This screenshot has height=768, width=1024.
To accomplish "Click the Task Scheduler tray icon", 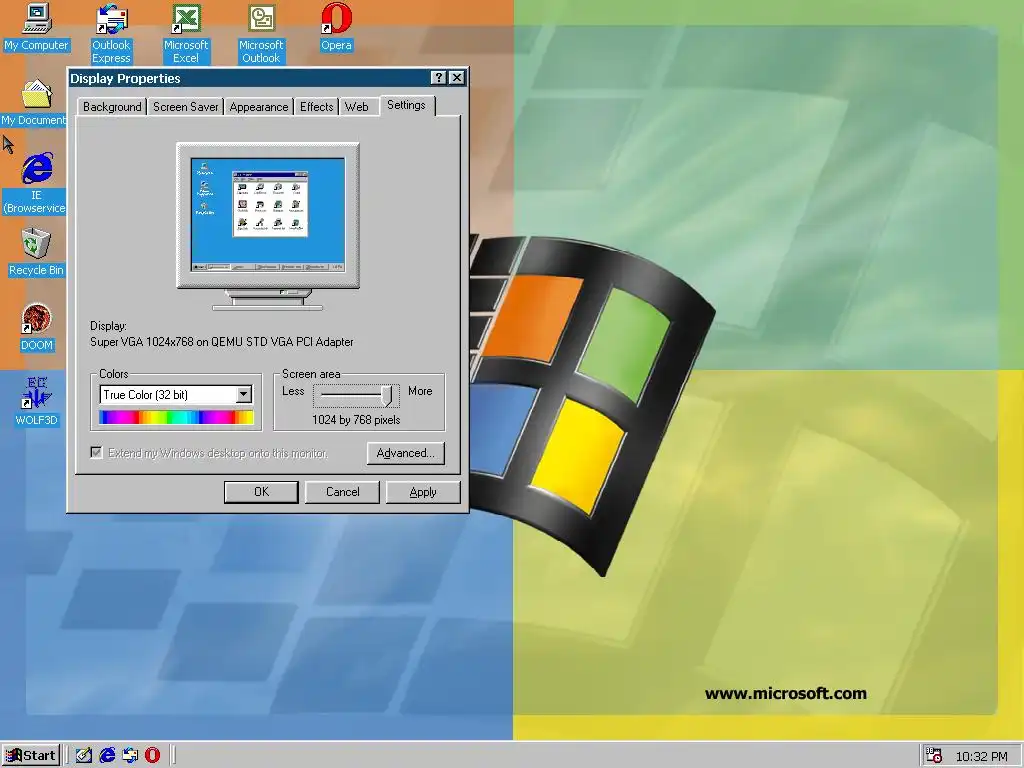I will (x=934, y=756).
